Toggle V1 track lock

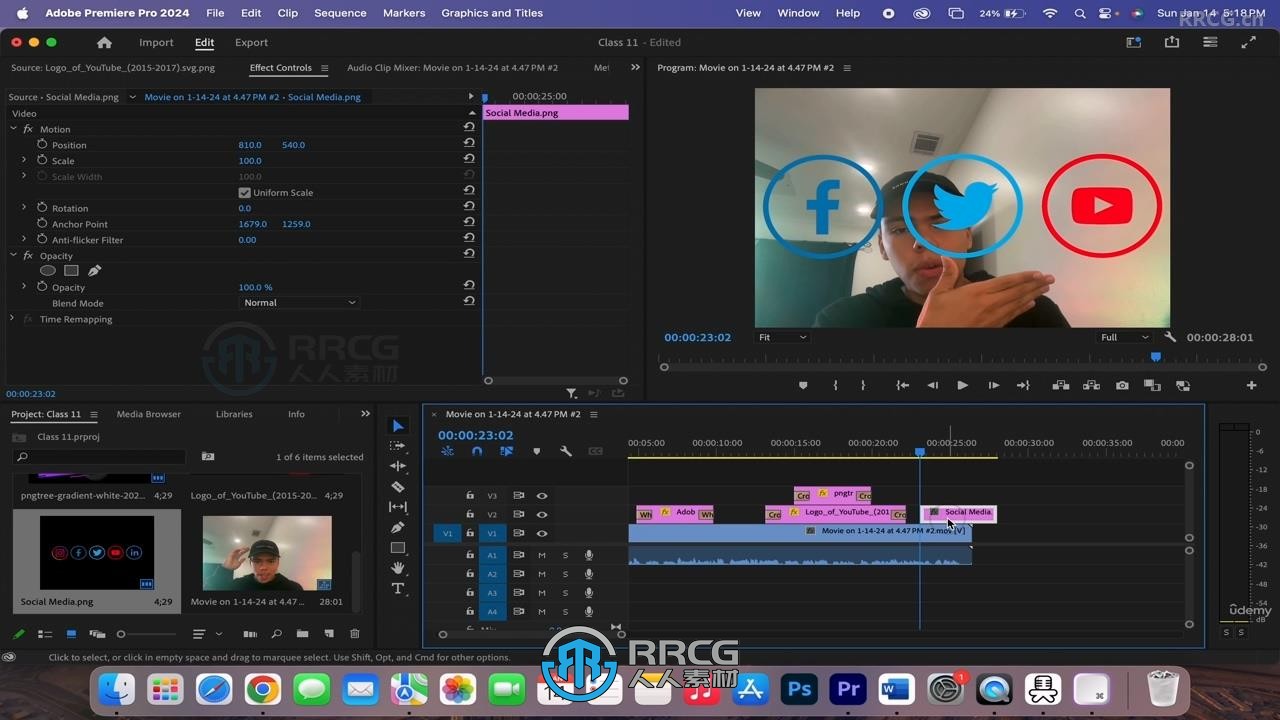(470, 534)
